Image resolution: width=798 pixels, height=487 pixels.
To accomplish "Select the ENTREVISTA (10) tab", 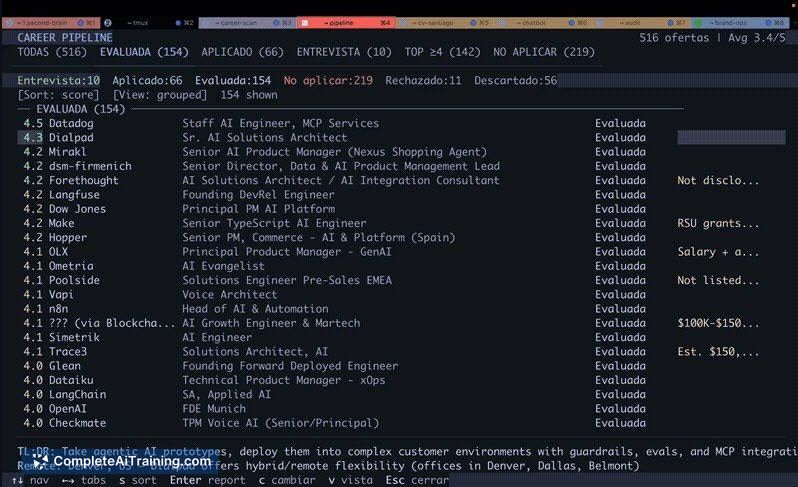I will click(x=344, y=52).
